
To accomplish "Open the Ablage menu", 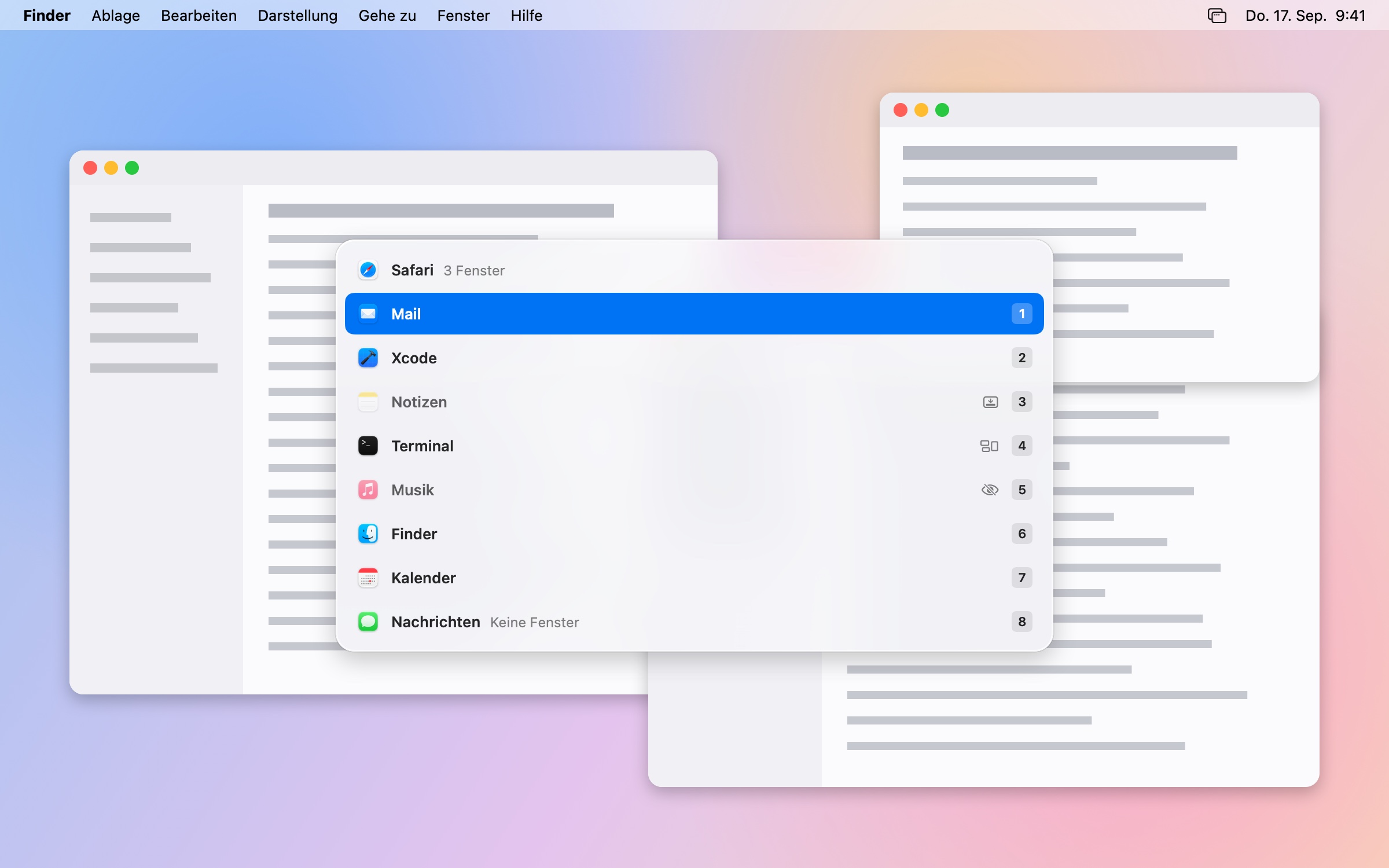I will pos(116,16).
